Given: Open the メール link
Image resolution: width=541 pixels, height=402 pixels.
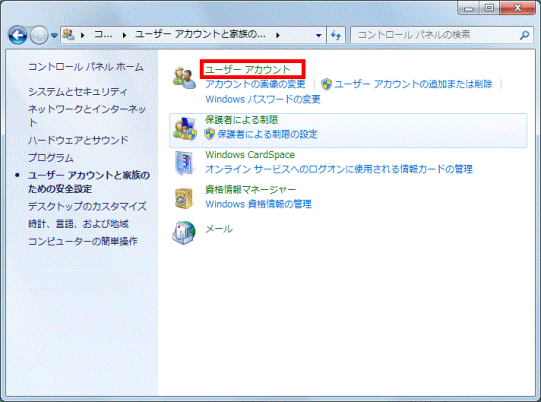Looking at the screenshot, I should click(x=219, y=229).
